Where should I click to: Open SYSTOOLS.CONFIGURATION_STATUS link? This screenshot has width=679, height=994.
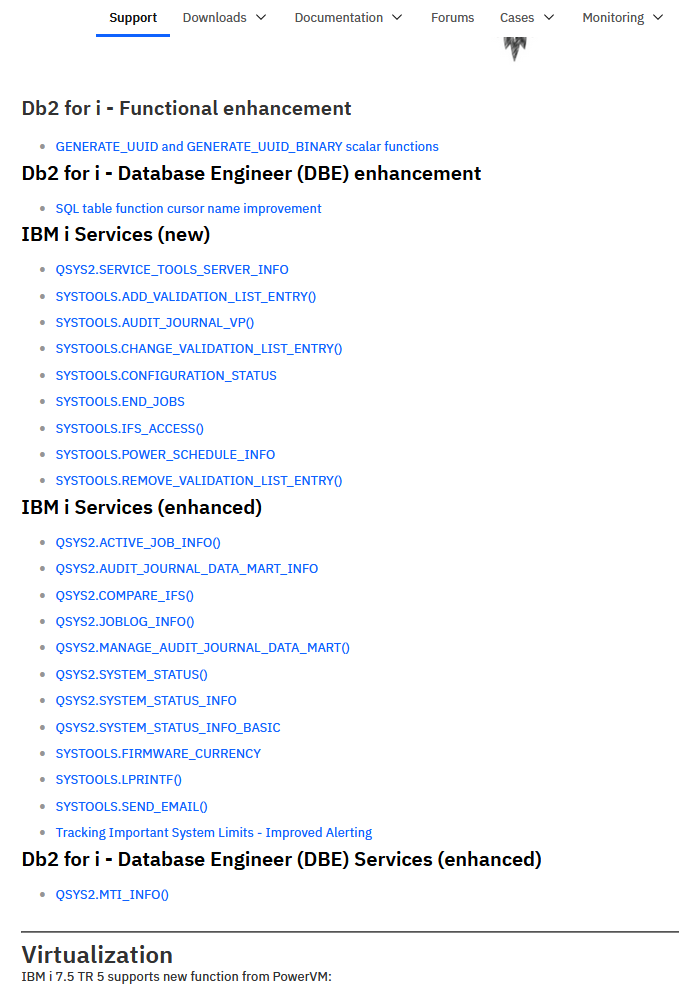tap(166, 375)
